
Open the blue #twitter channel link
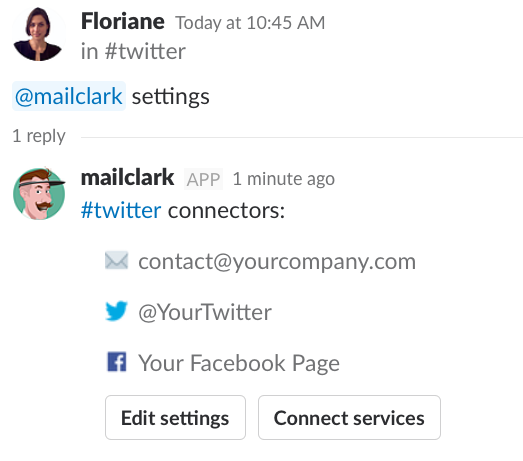pyautogui.click(x=121, y=210)
